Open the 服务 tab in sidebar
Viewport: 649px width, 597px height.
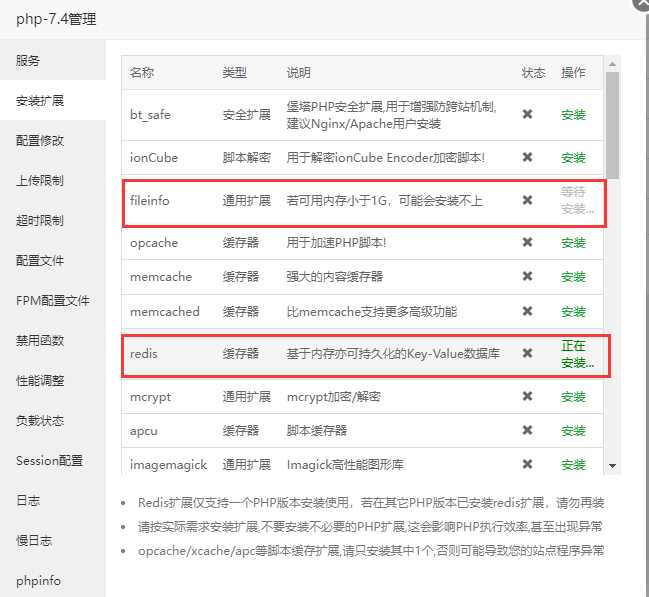[x=53, y=60]
